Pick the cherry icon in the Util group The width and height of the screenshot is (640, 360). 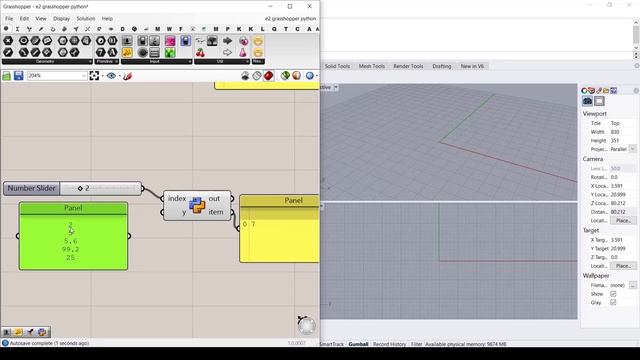pos(200,52)
